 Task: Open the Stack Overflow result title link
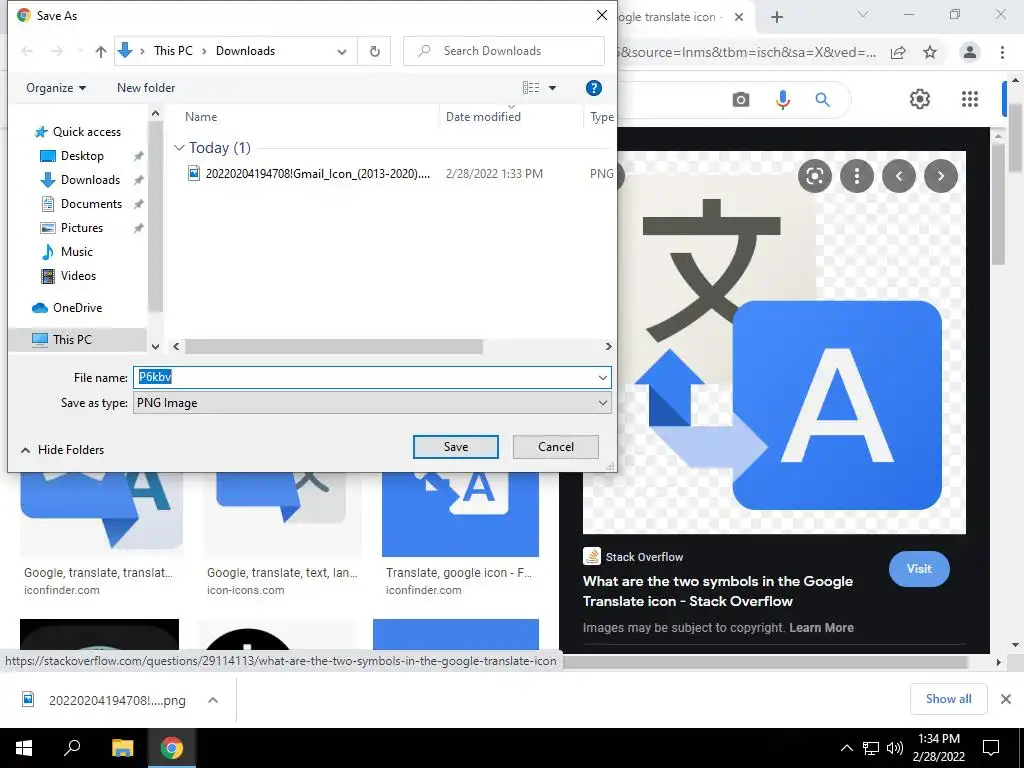point(718,591)
